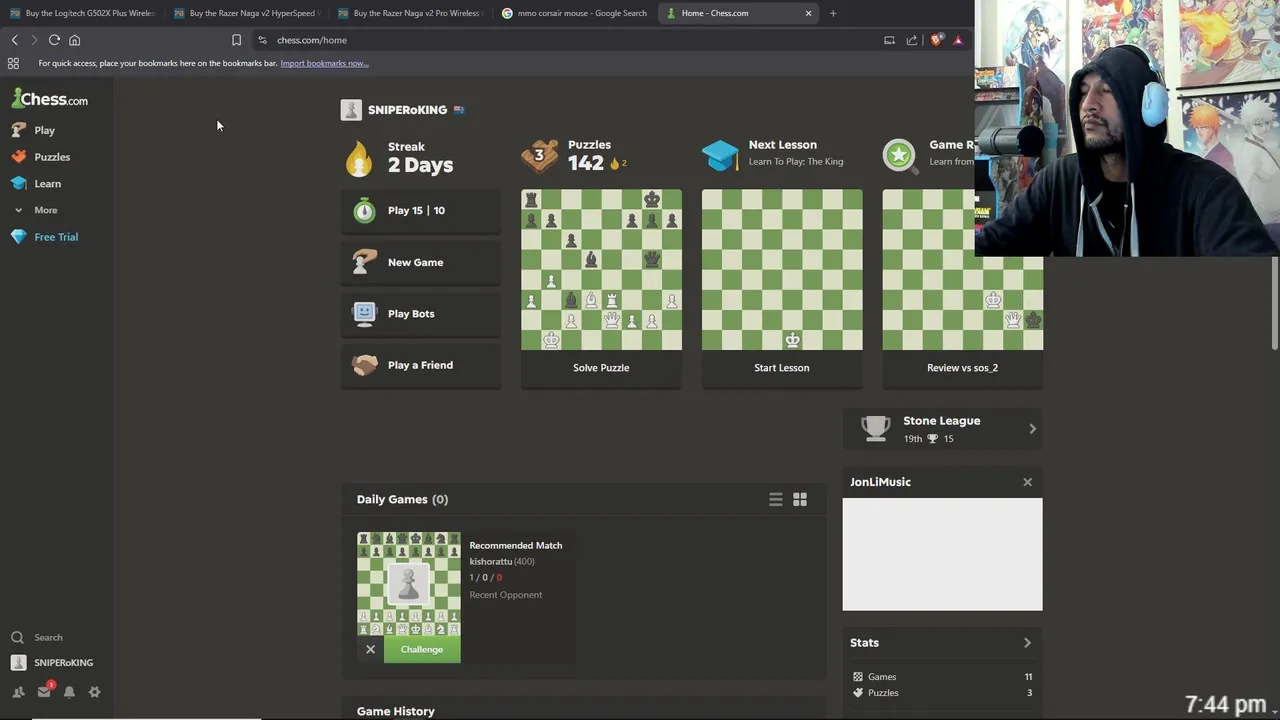Click the Solve Puzzle button

tap(601, 368)
